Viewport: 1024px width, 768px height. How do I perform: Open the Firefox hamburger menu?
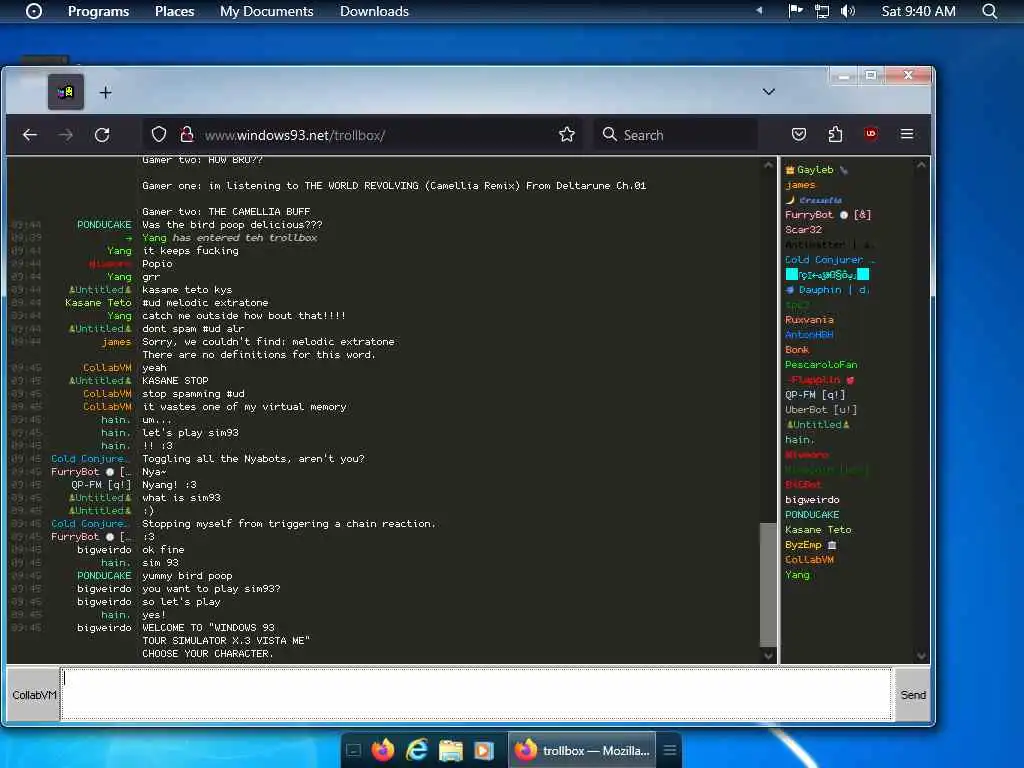(x=907, y=134)
